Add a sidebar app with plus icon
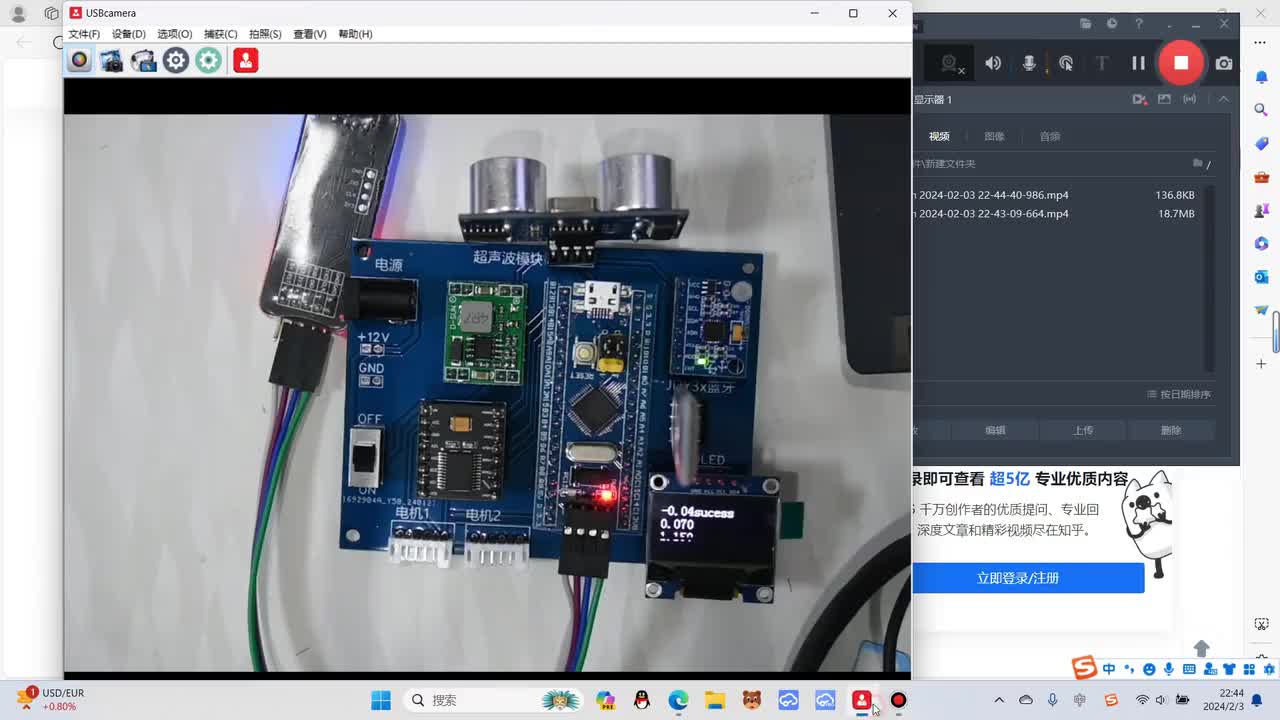The image size is (1280, 720). pyautogui.click(x=1262, y=364)
